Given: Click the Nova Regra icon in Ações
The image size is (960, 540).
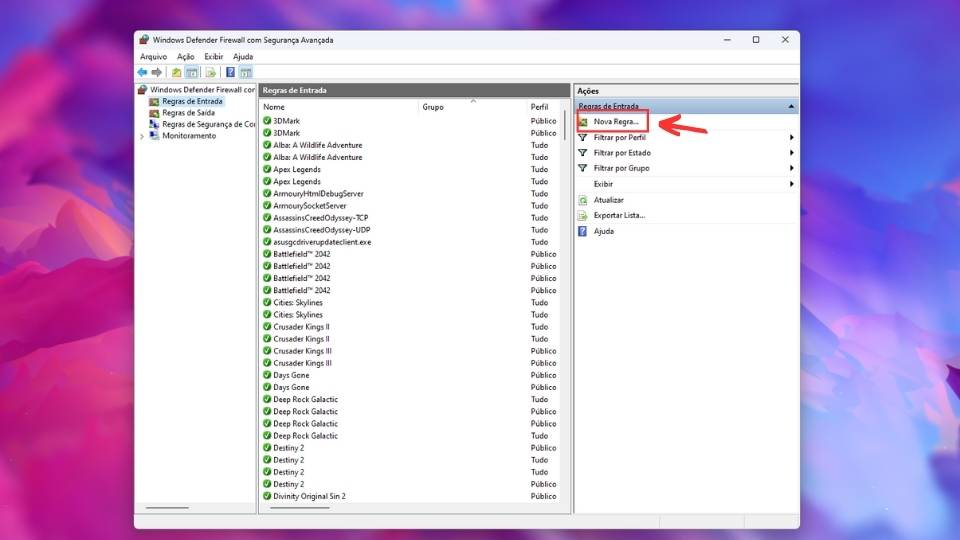Looking at the screenshot, I should [x=583, y=122].
